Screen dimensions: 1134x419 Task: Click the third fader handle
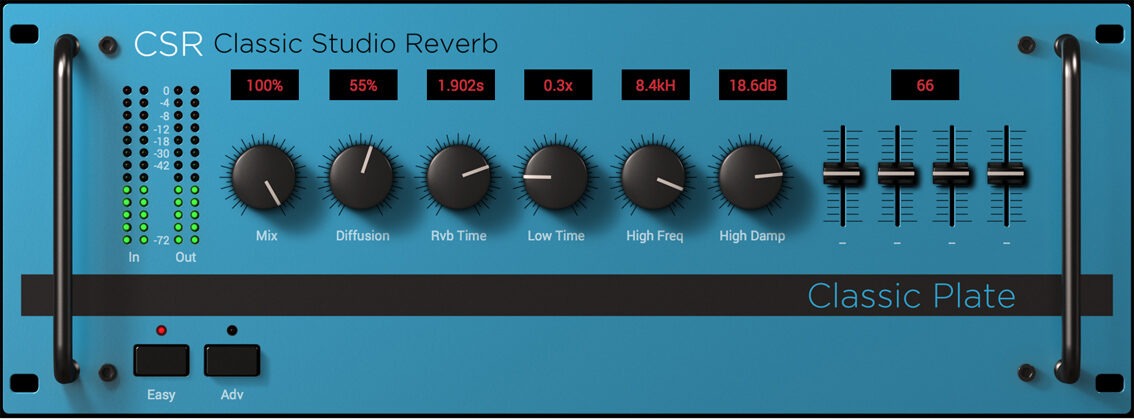tap(951, 174)
